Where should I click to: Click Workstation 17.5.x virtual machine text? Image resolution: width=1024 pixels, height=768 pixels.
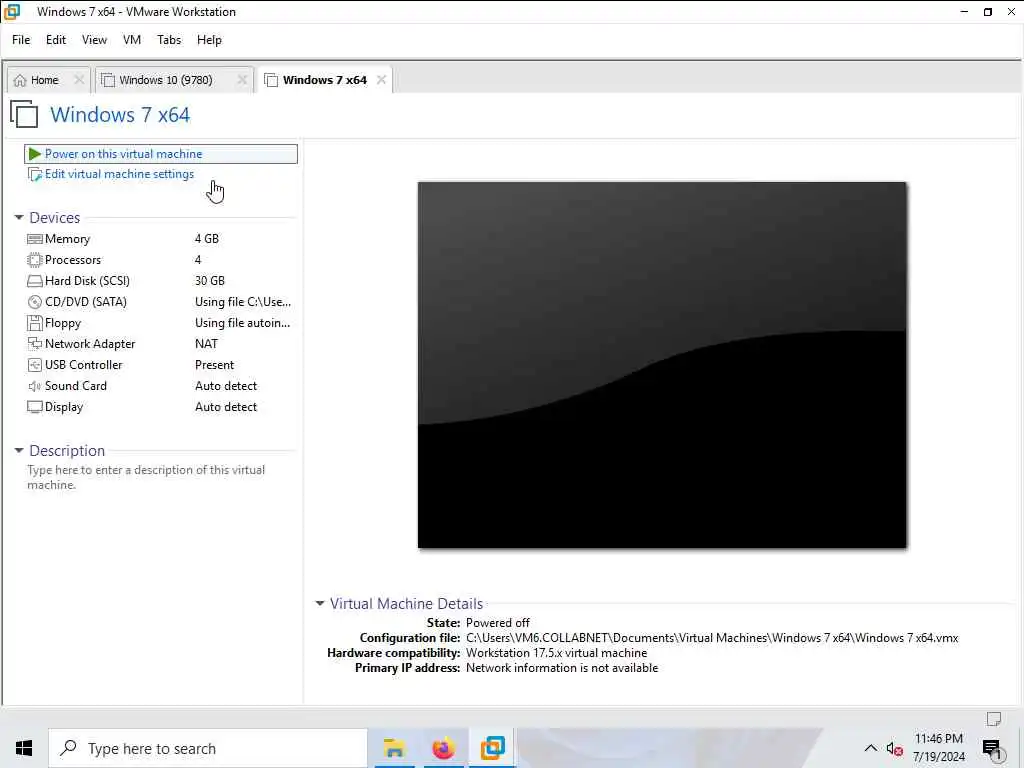[x=556, y=653]
